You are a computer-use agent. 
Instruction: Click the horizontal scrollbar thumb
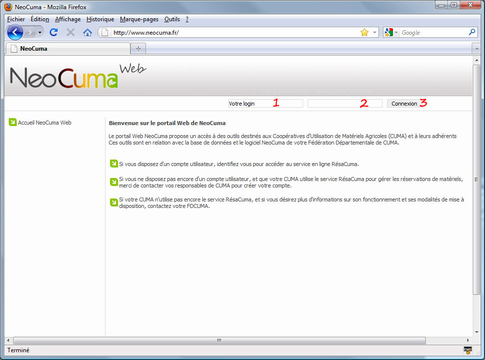coord(219,340)
